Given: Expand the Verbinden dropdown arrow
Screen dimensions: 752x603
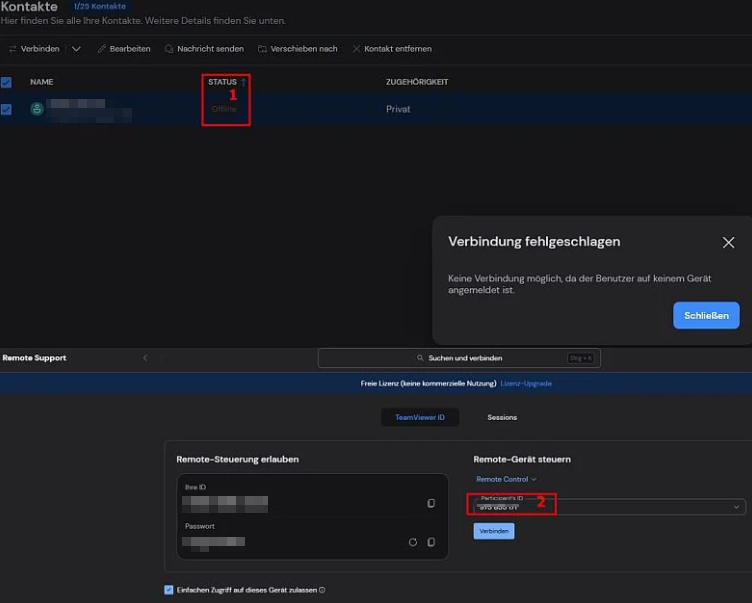Looking at the screenshot, I should (76, 49).
